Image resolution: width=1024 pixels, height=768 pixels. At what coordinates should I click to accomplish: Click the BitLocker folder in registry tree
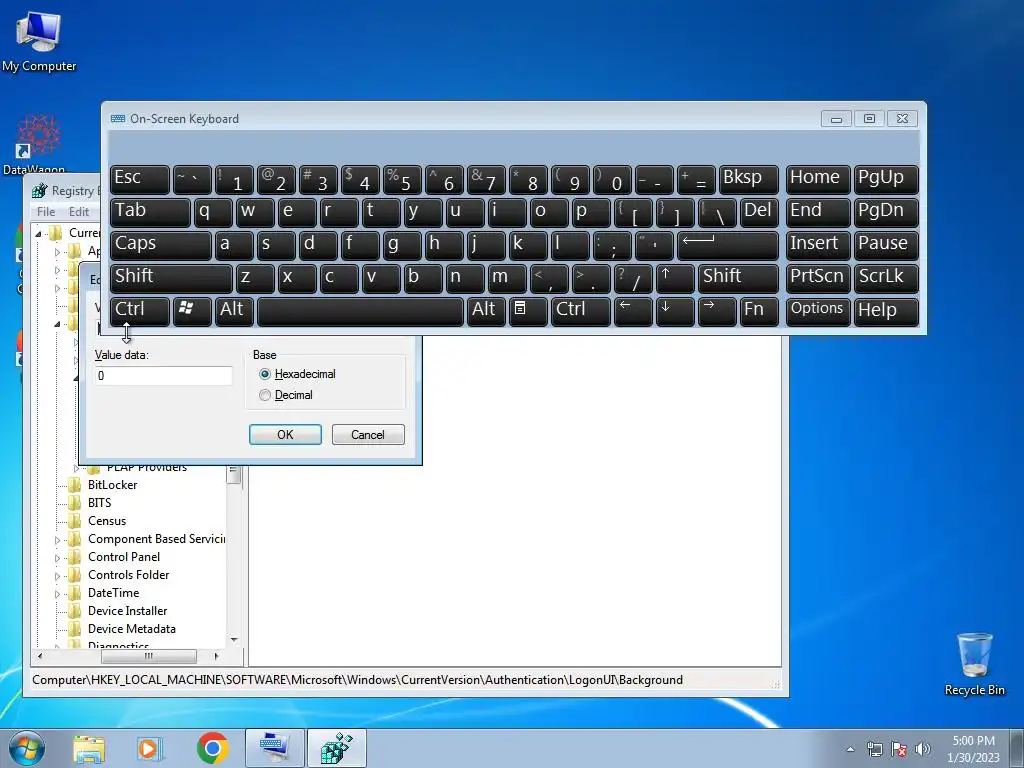(112, 485)
